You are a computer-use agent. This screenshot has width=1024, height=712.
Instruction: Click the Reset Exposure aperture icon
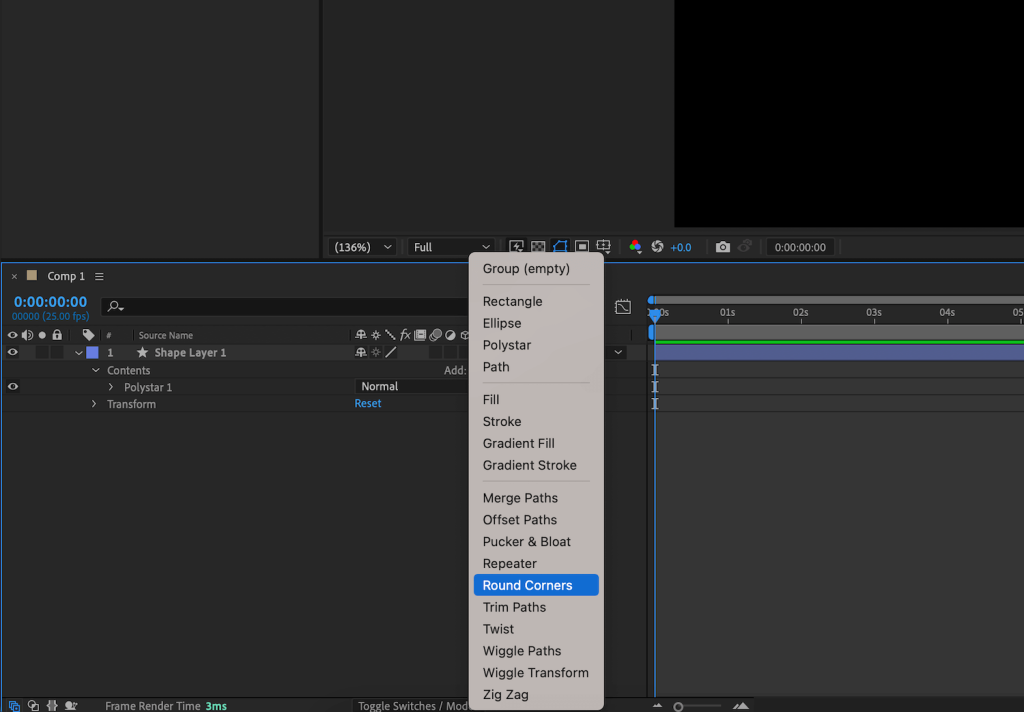click(x=657, y=247)
